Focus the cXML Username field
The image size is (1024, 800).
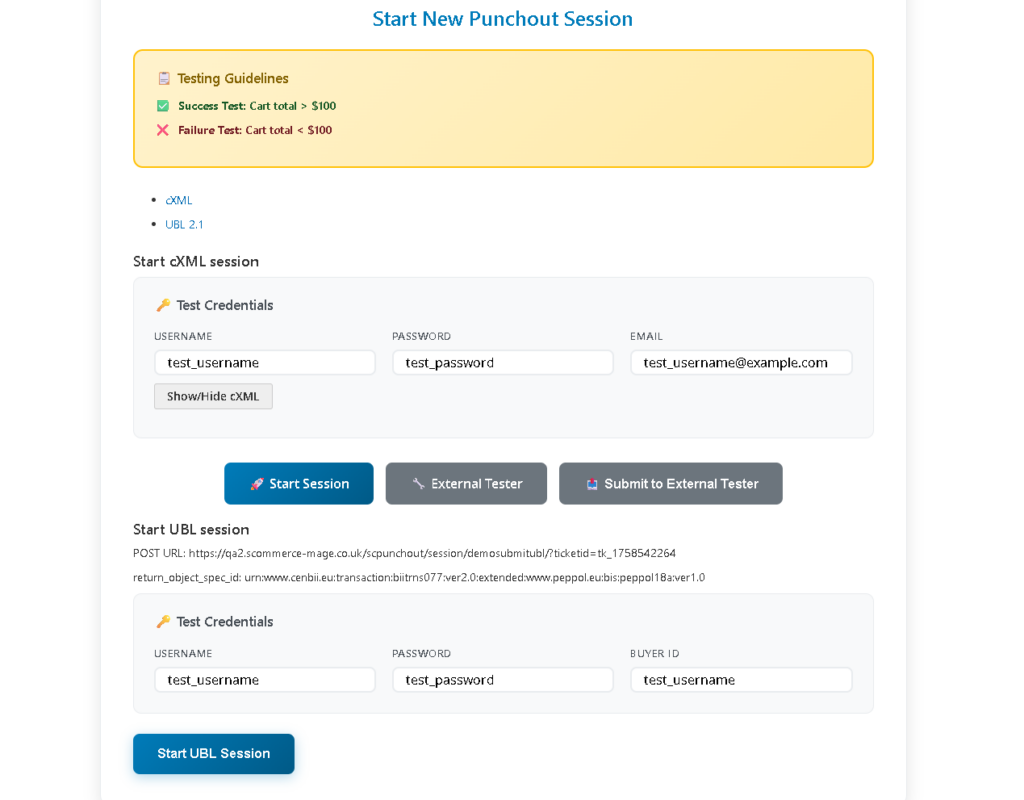265,363
